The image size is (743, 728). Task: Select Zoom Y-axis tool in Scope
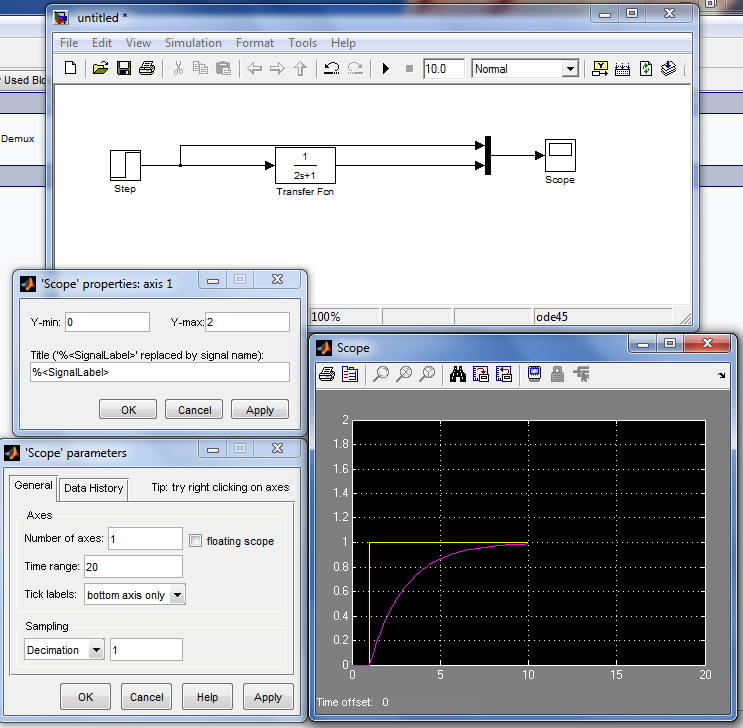pyautogui.click(x=427, y=374)
